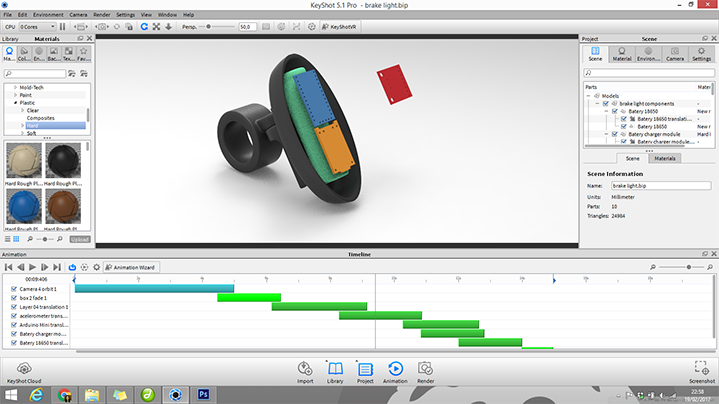Screen dimensions: 719x404
Task: Toggle box 2 fade 1 animation checkbox
Action: (x=14, y=298)
